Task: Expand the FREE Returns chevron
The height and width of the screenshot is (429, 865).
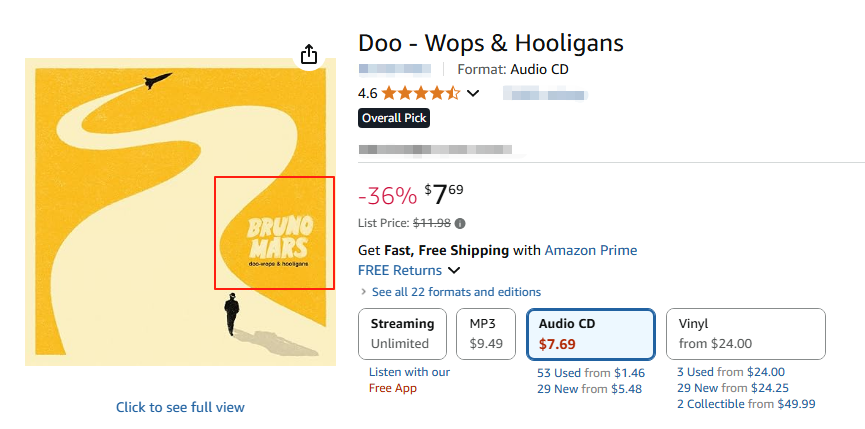Action: coord(454,270)
